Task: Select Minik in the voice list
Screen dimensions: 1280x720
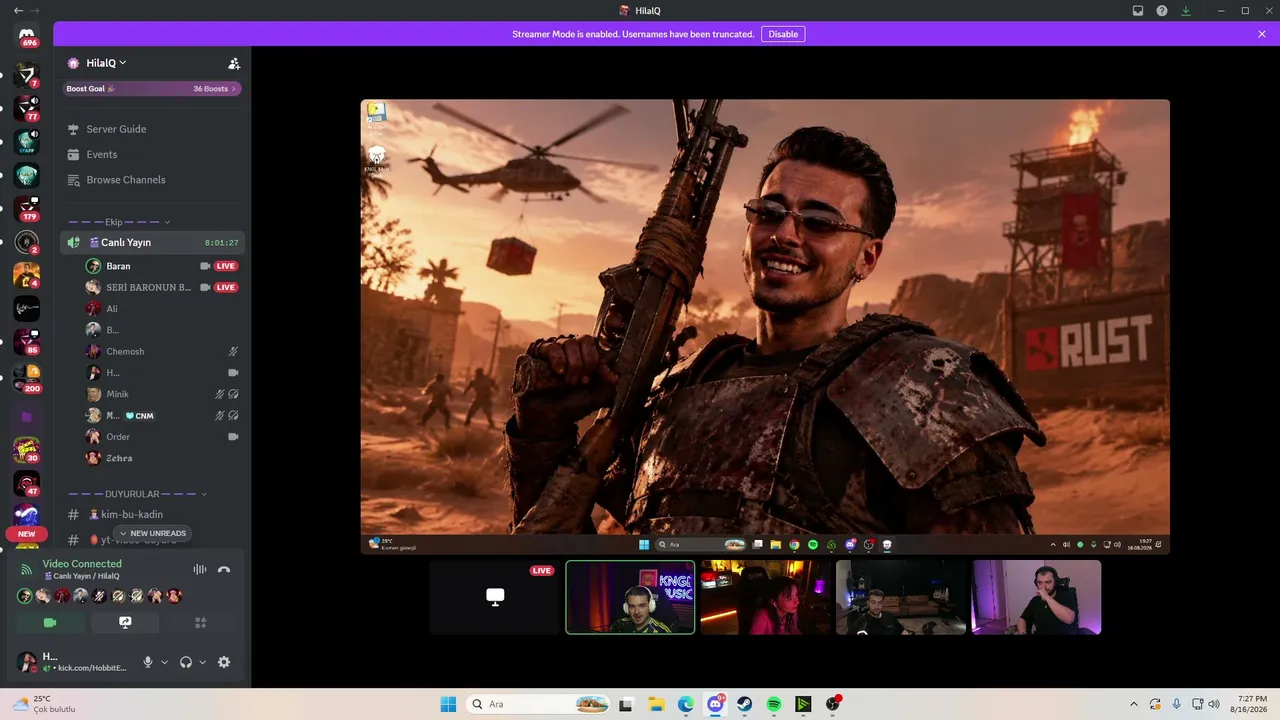Action: (x=163, y=394)
